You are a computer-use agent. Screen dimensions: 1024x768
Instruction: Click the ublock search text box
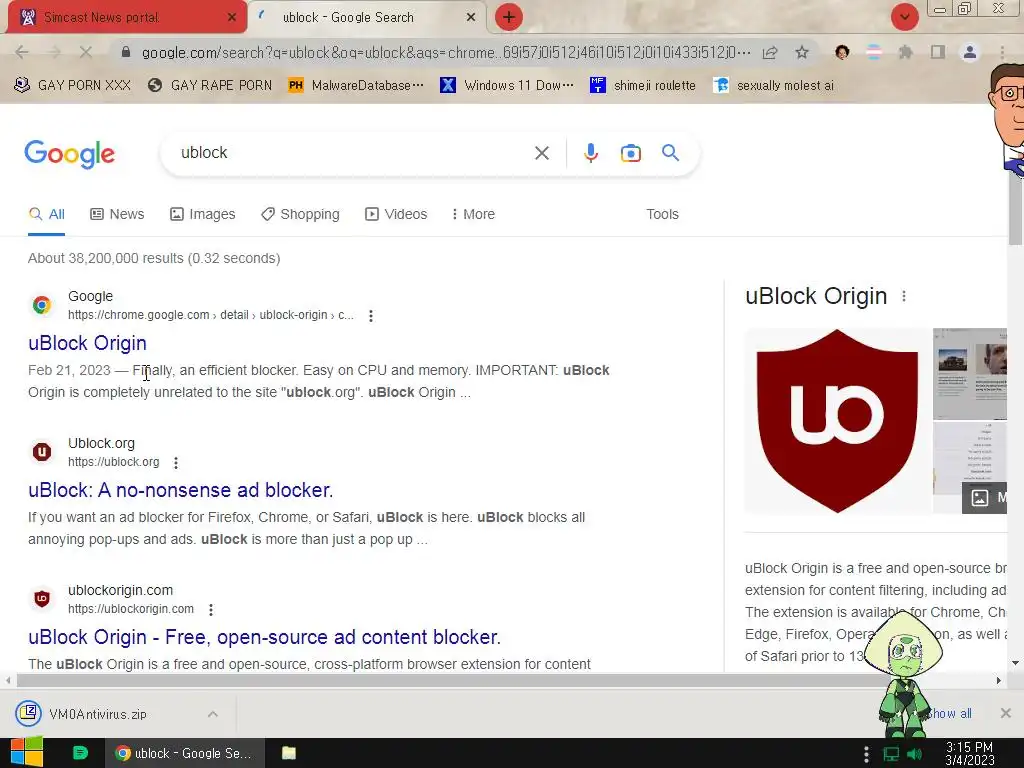pyautogui.click(x=353, y=153)
